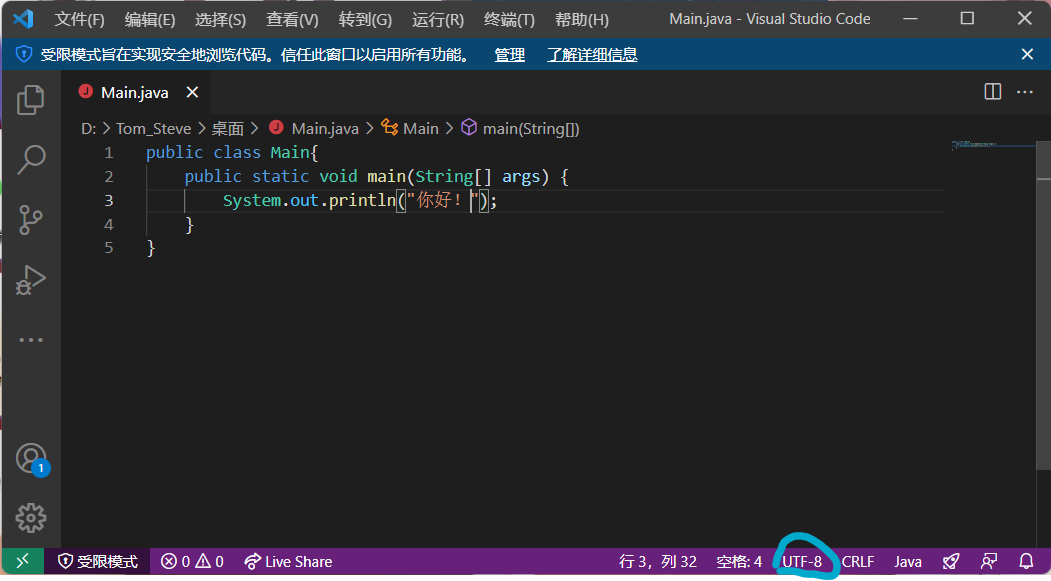Open the errors and warnings indicator
This screenshot has width=1051, height=581.
(x=192, y=561)
